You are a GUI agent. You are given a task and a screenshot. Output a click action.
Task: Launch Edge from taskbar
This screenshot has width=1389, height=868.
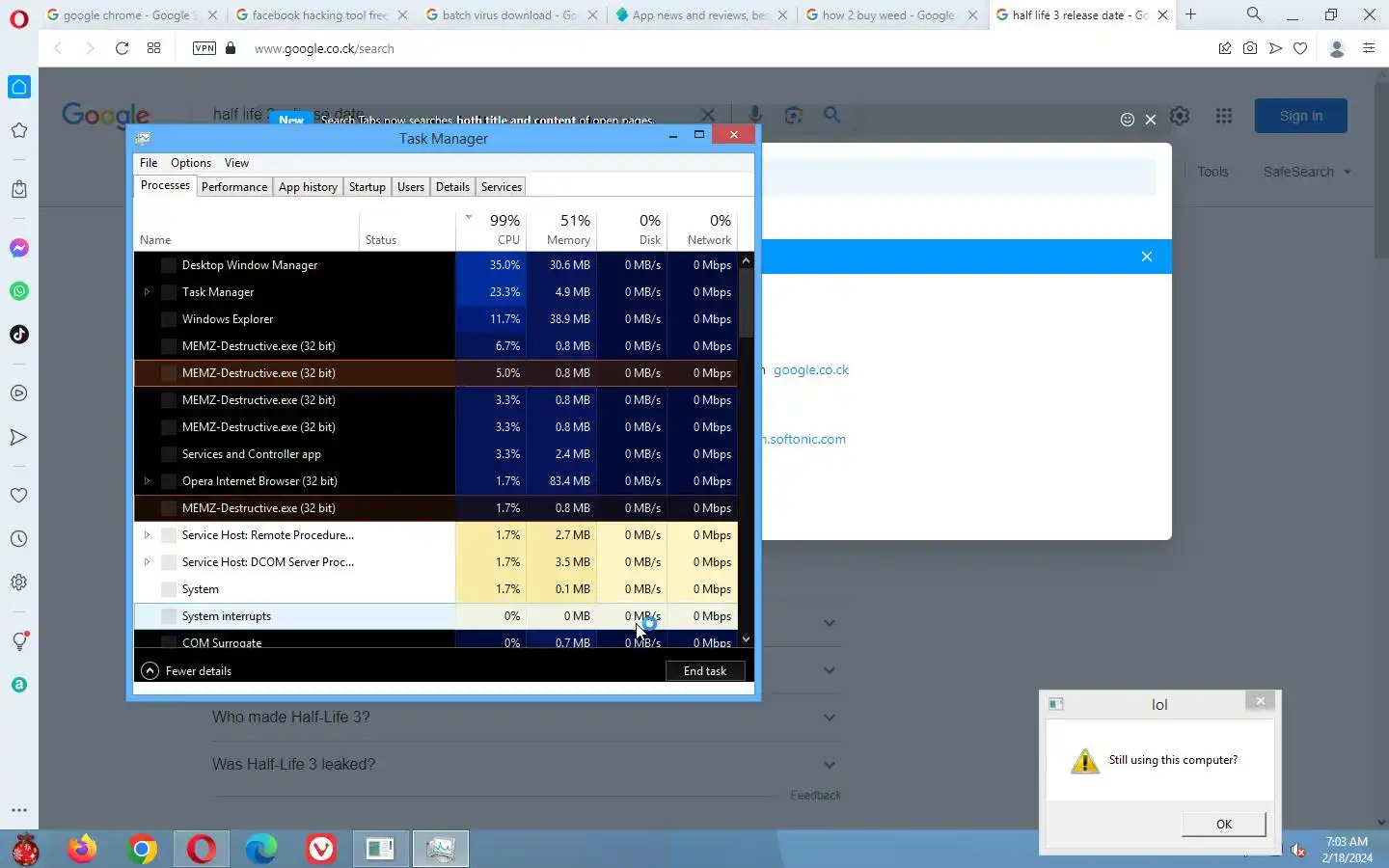pos(260,849)
